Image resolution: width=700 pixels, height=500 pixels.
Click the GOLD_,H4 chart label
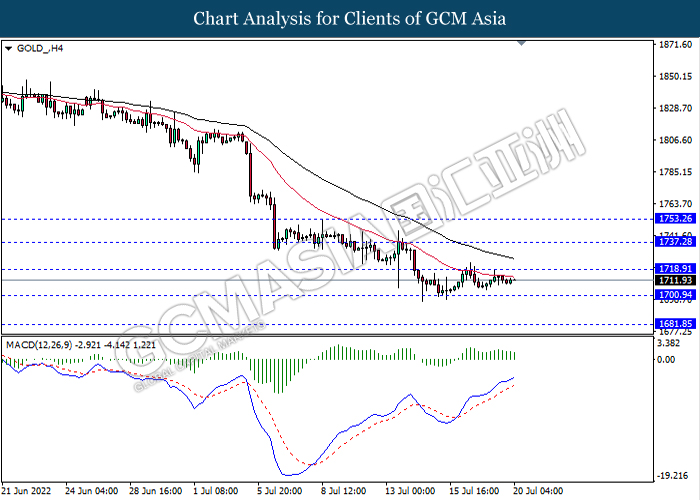click(x=40, y=48)
